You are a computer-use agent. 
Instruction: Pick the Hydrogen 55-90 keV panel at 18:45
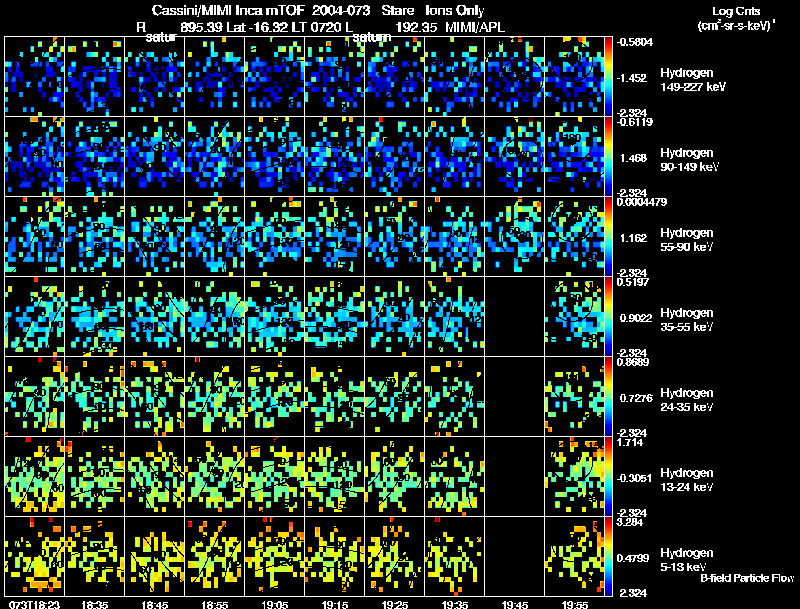(x=155, y=237)
